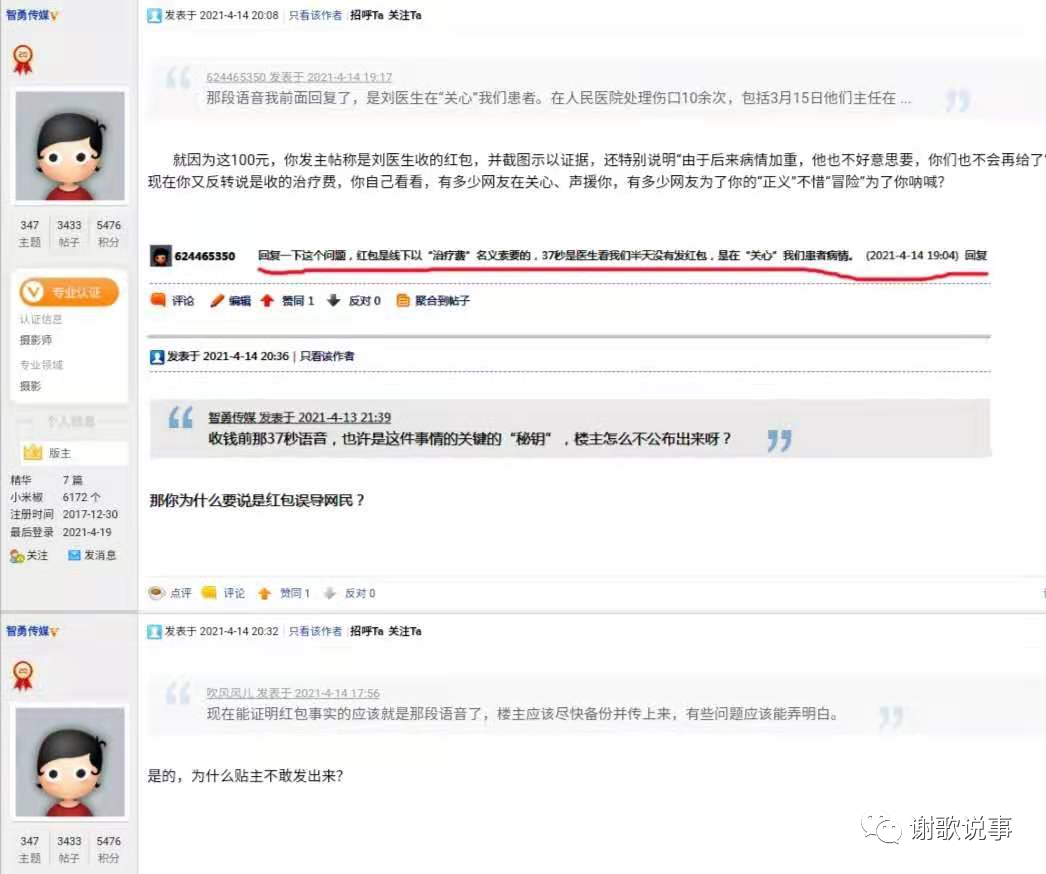
Task: Click 只看该作者 on the 20:08 post
Action: 315,15
